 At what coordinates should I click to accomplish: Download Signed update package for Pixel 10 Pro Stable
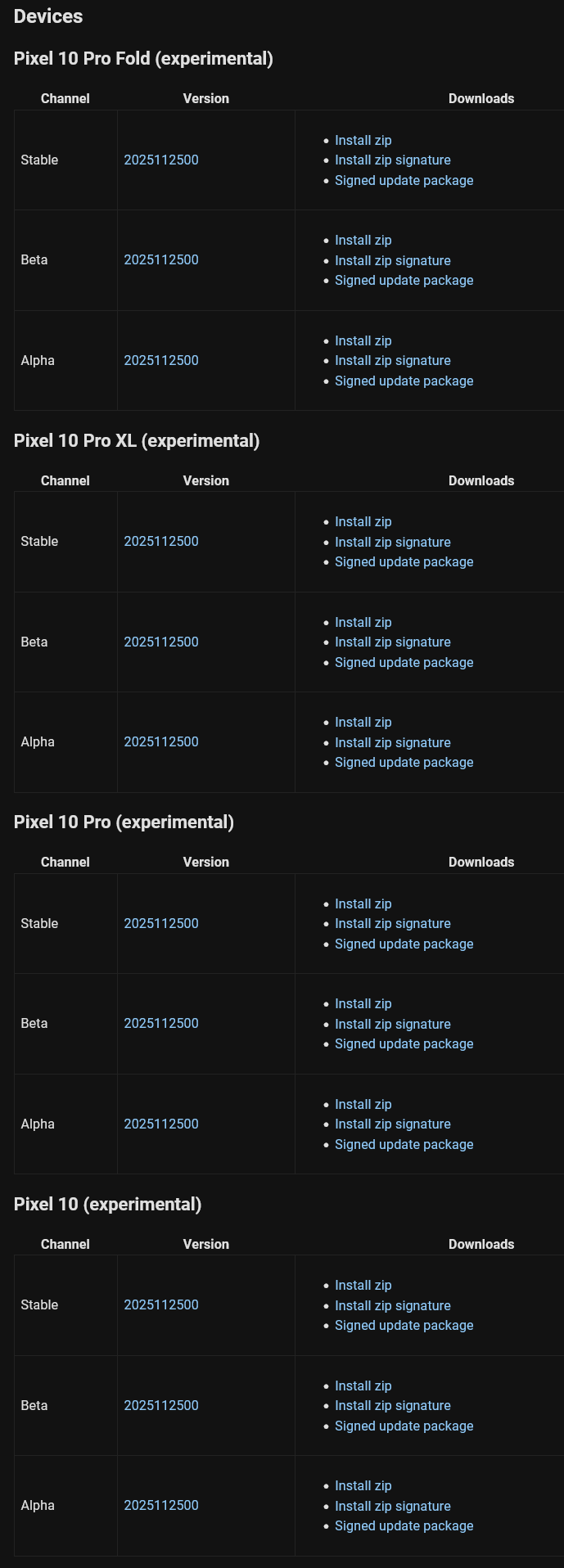pos(404,944)
